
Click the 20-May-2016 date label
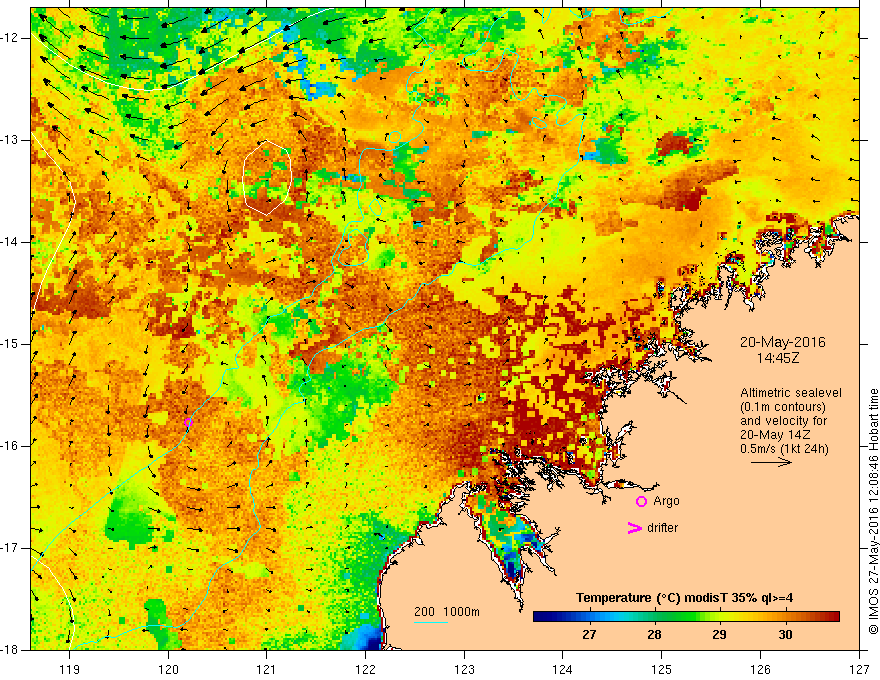click(782, 342)
